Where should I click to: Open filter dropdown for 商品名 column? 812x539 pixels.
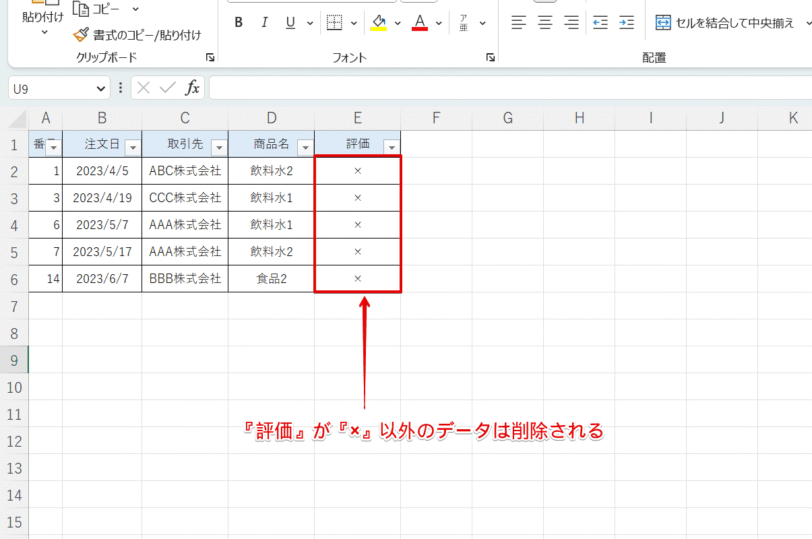coord(306,148)
